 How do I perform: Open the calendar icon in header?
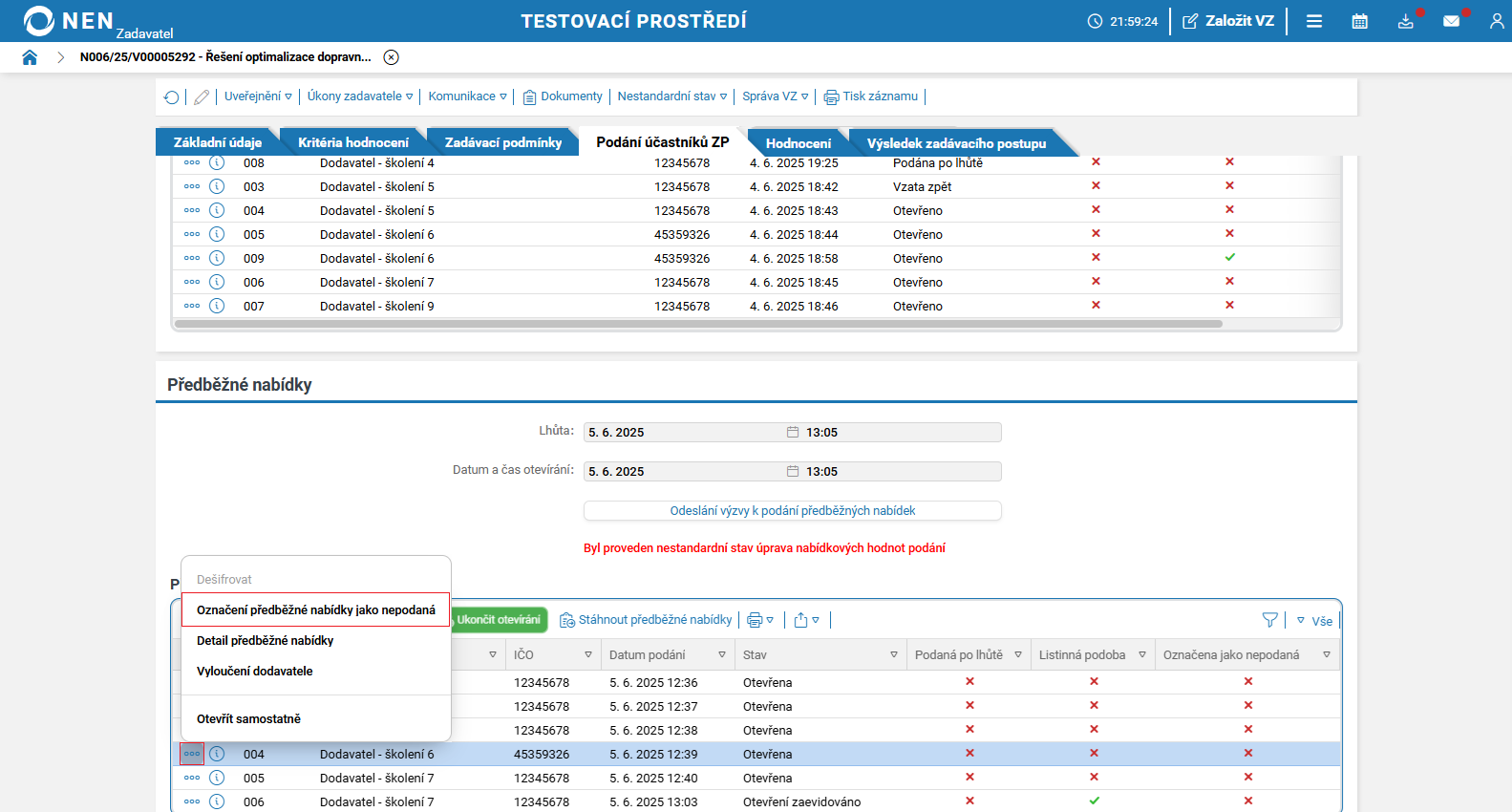[1359, 21]
